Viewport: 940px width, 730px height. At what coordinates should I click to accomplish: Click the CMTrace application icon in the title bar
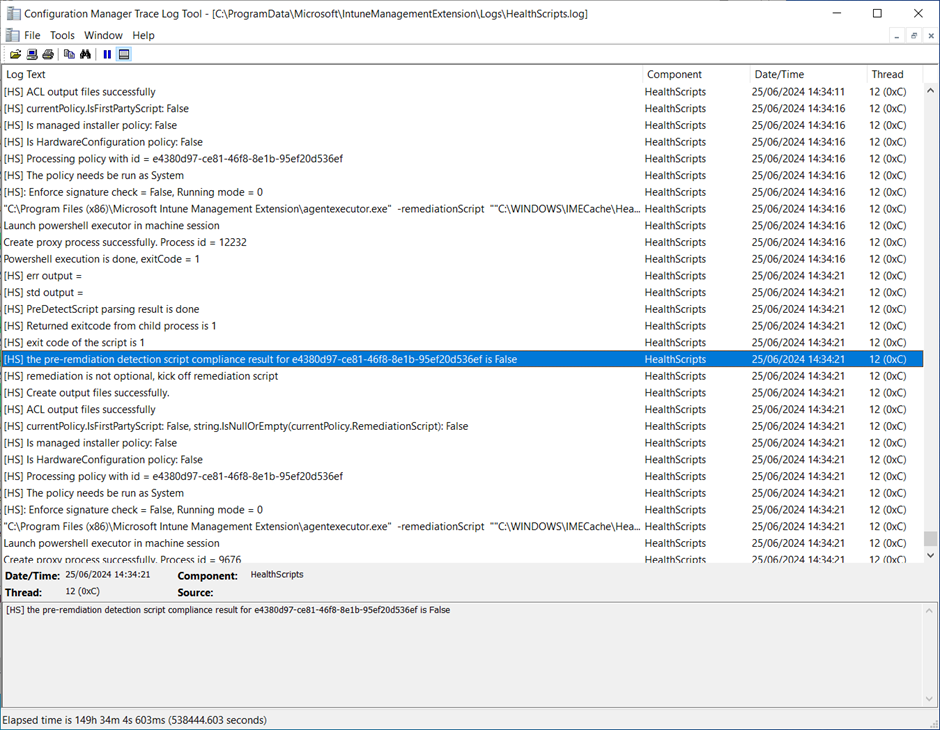tap(12, 13)
